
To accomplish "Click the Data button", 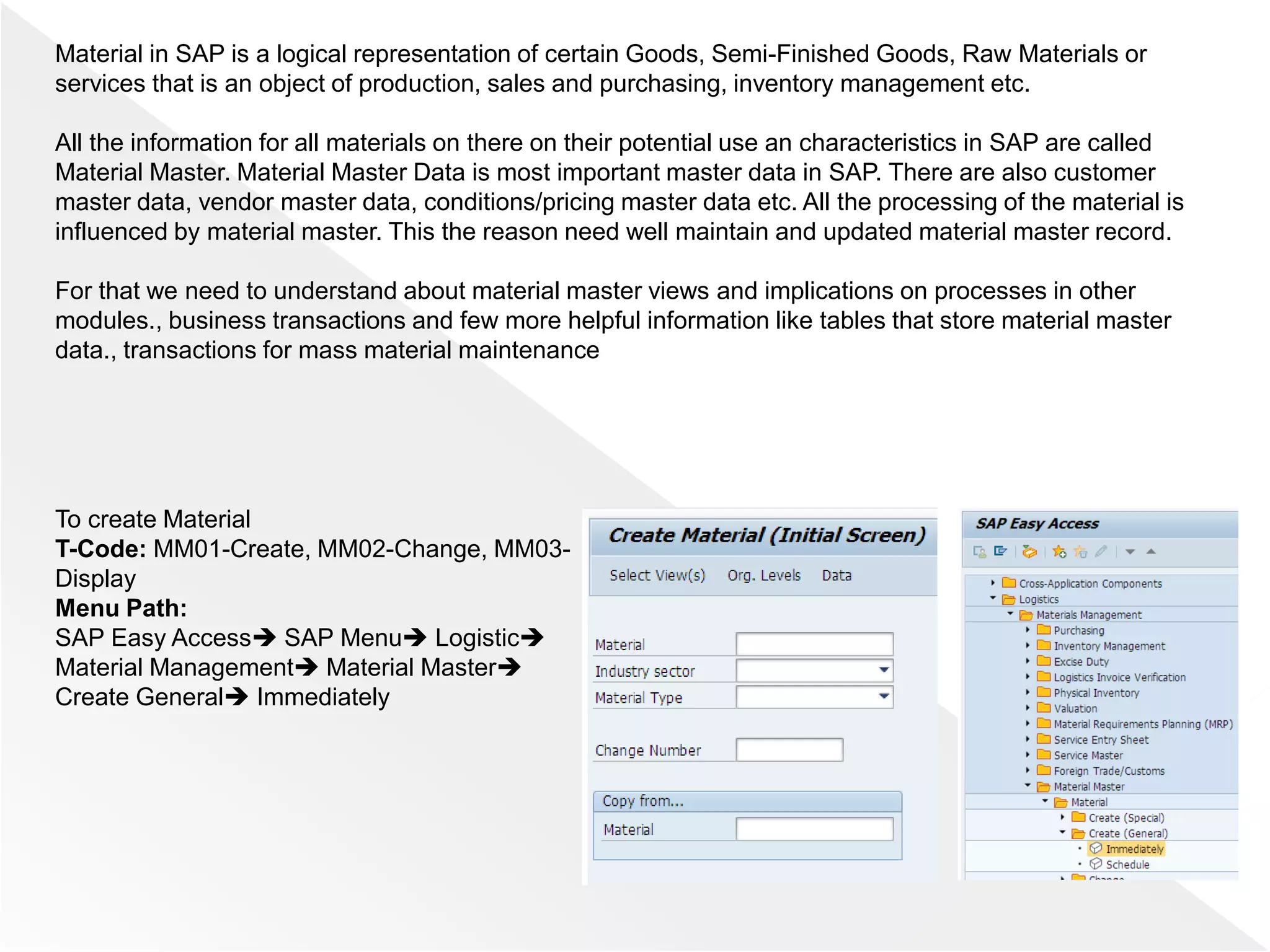I will (837, 576).
